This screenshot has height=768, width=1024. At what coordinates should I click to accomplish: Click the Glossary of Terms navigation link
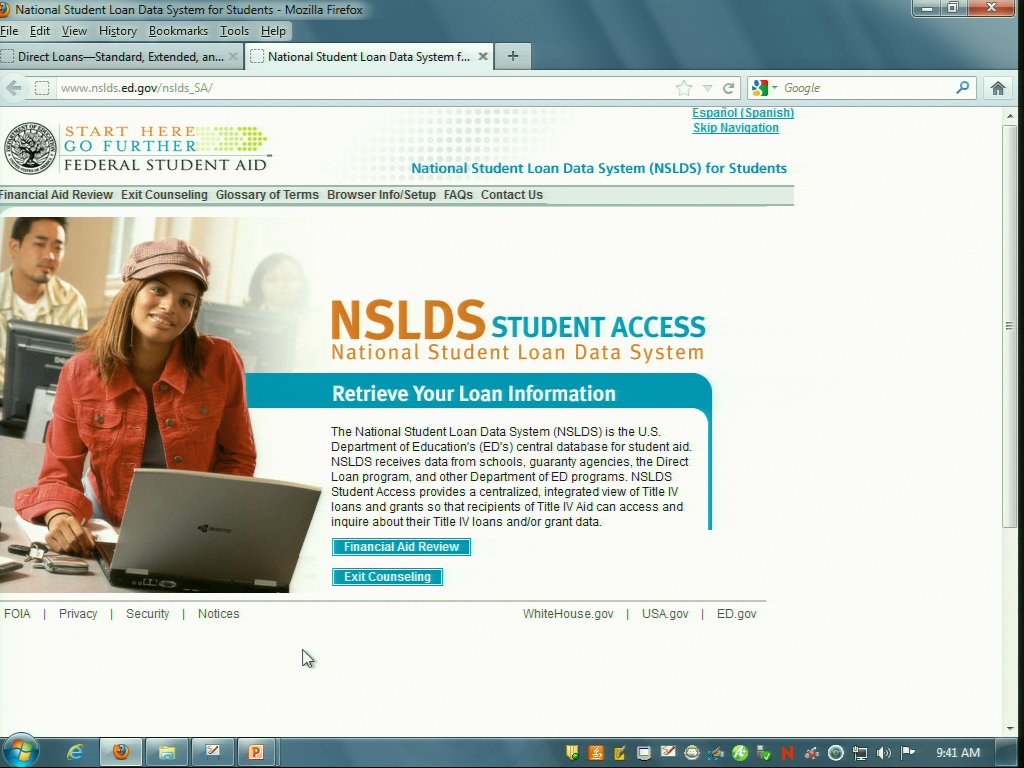tap(267, 195)
